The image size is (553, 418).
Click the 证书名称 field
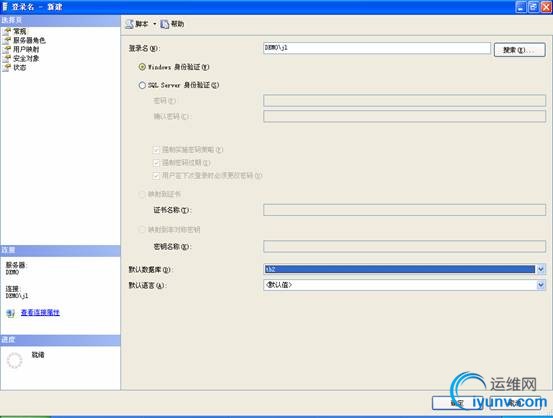405,210
